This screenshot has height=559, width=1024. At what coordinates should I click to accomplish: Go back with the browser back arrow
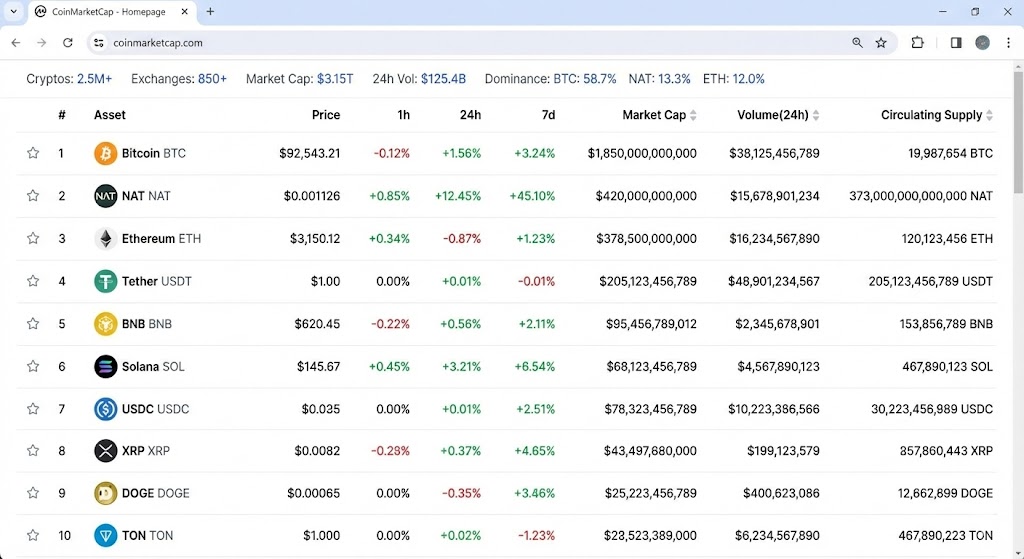16,42
